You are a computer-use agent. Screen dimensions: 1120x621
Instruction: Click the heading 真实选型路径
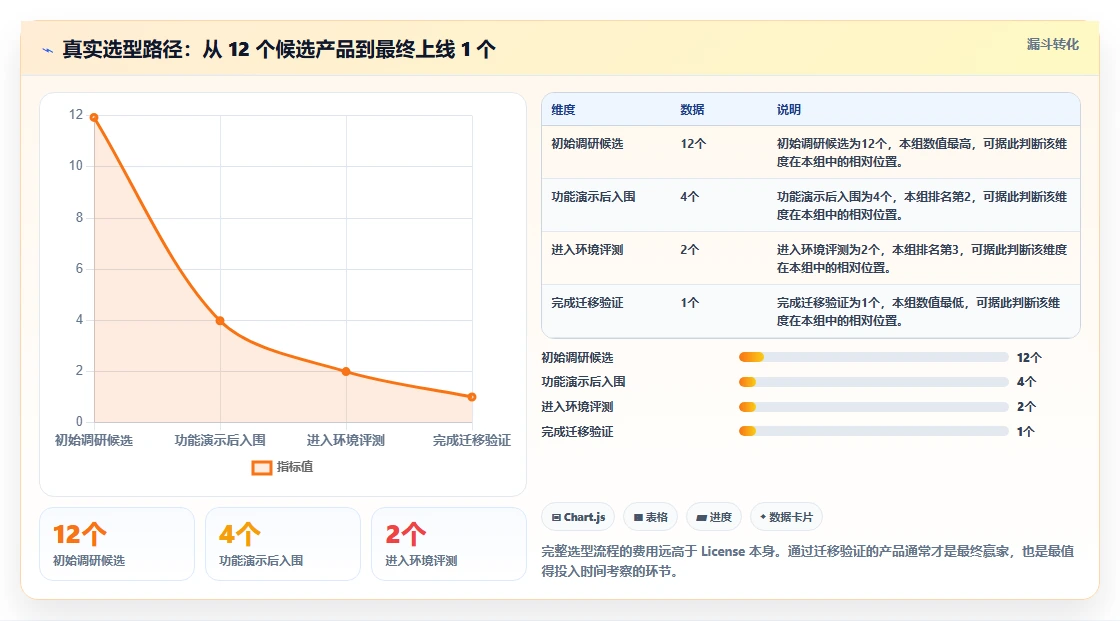[x=279, y=49]
